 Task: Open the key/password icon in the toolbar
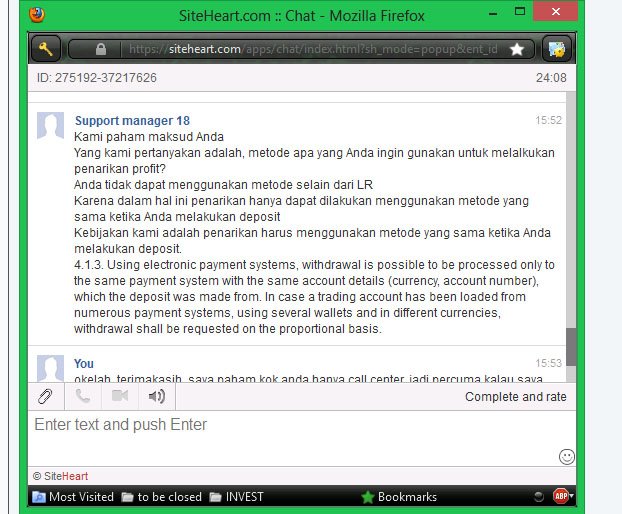point(46,49)
